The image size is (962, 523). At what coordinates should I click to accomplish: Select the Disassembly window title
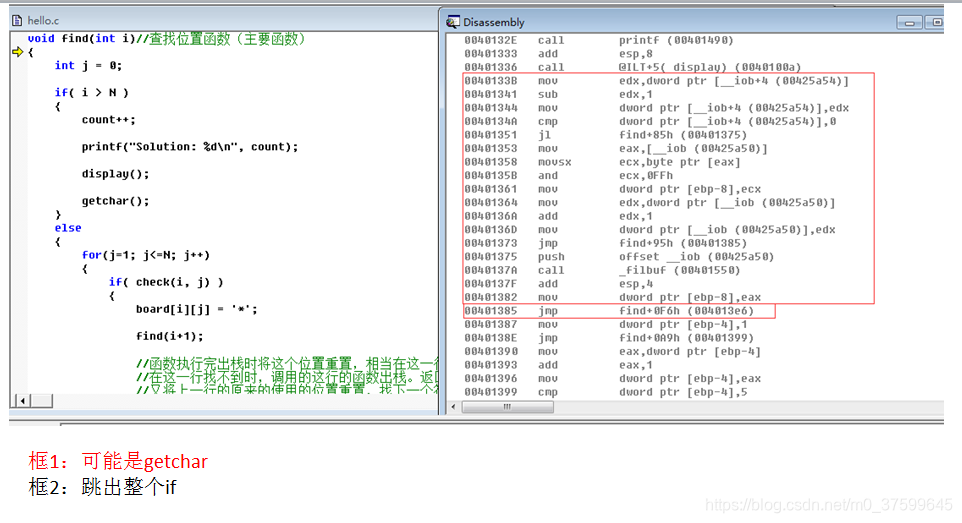coord(494,22)
